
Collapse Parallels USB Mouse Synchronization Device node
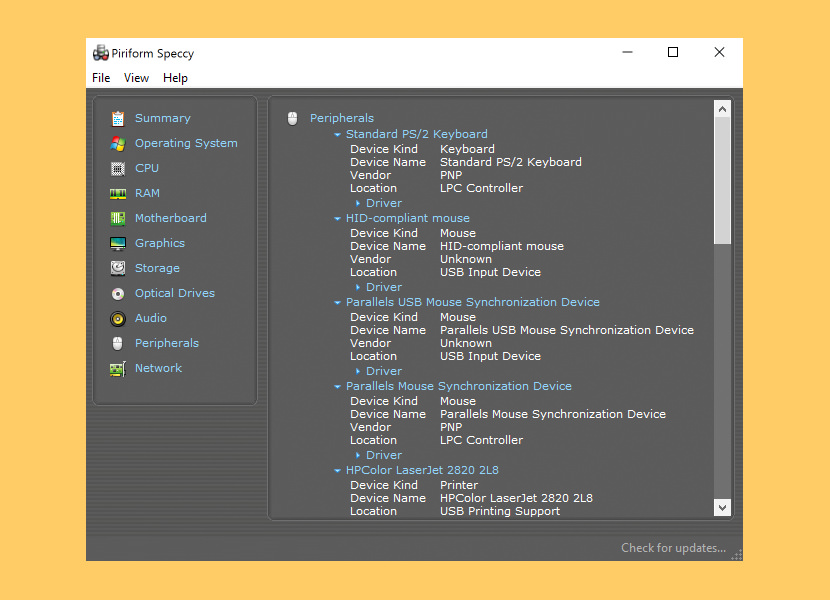(x=337, y=302)
